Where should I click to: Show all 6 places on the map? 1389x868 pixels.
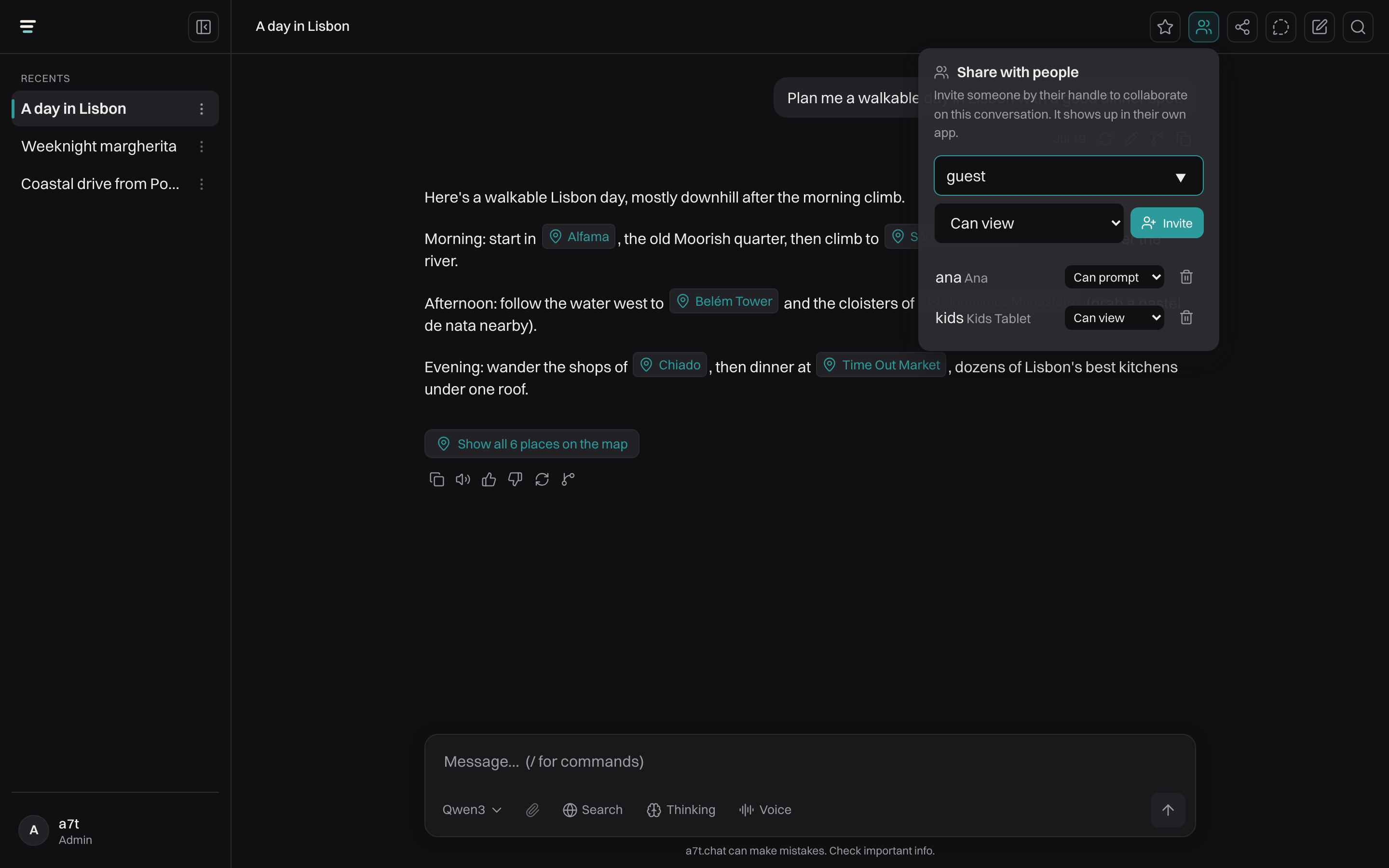point(531,444)
